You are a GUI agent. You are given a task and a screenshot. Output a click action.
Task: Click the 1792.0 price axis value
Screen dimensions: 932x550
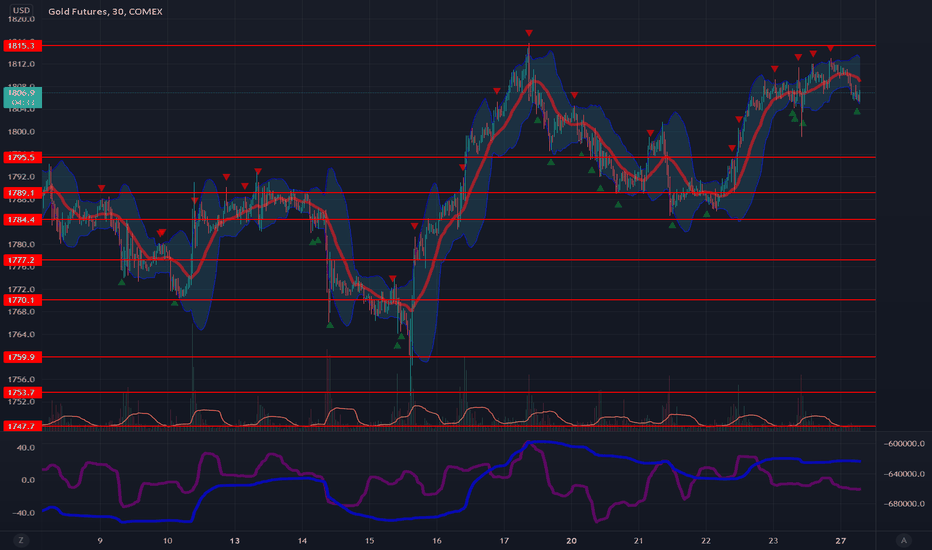pyautogui.click(x=21, y=177)
